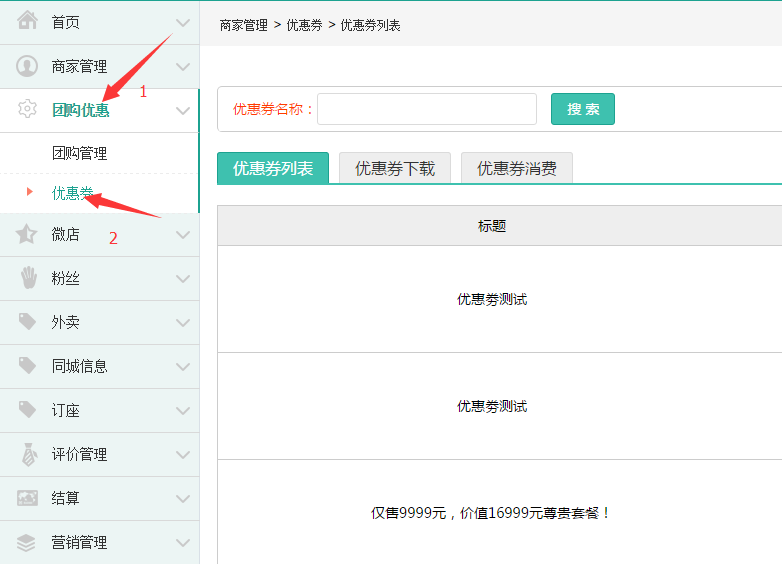Viewport: 782px width, 564px height.
Task: Click the tie icon beside 评价管理
Action: (29, 454)
